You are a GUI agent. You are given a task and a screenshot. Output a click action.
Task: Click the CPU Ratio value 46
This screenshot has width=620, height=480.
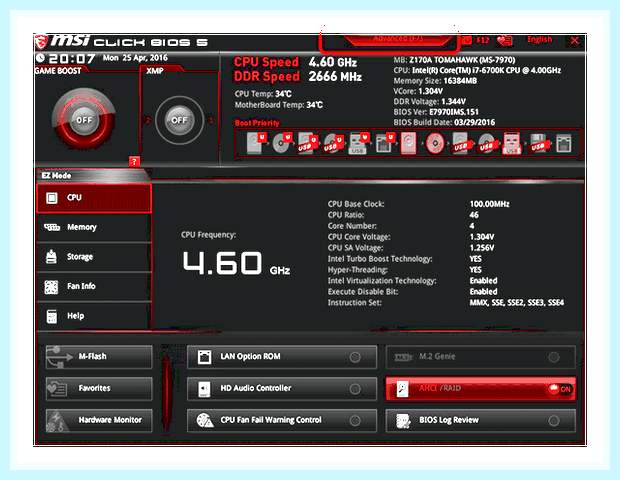474,215
